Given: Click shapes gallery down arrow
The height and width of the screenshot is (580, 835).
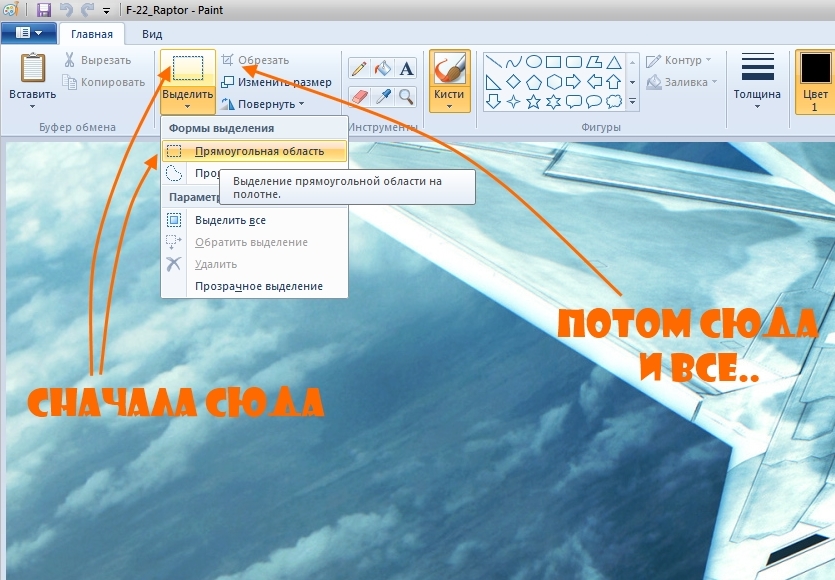Looking at the screenshot, I should (633, 82).
